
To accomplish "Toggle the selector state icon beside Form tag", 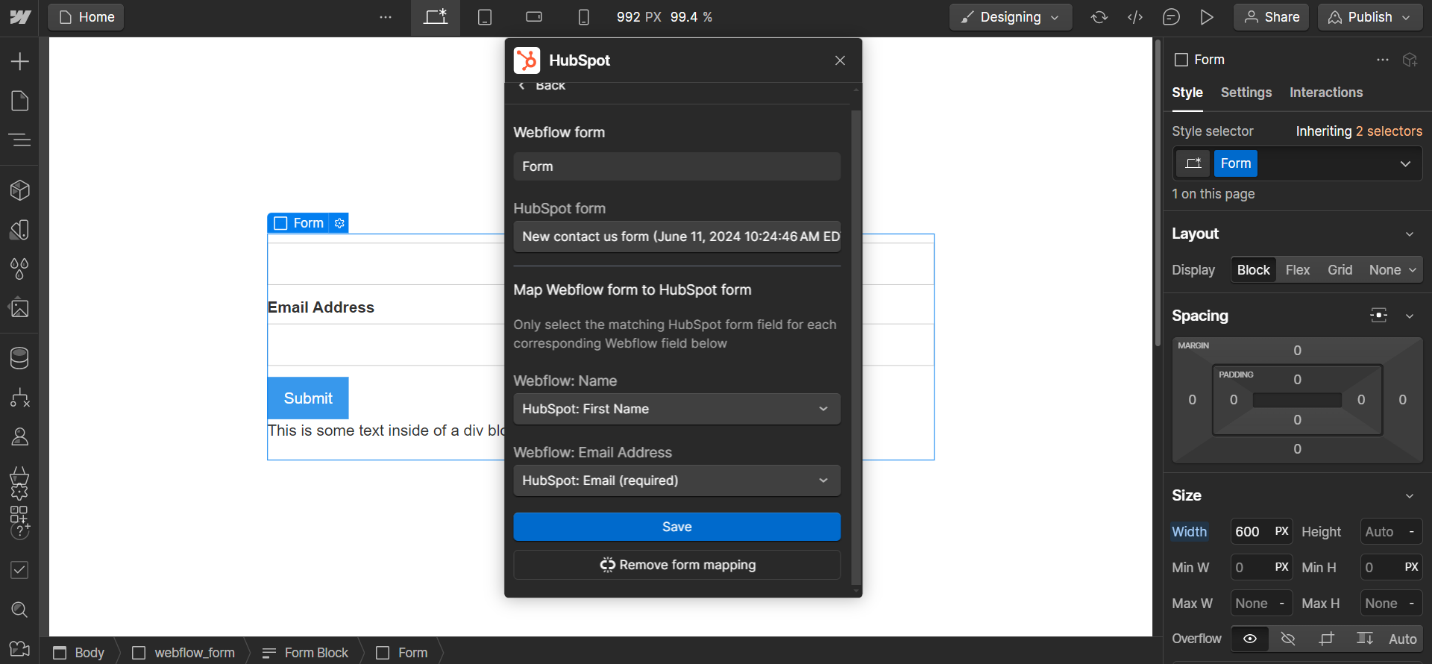I will coord(1192,163).
